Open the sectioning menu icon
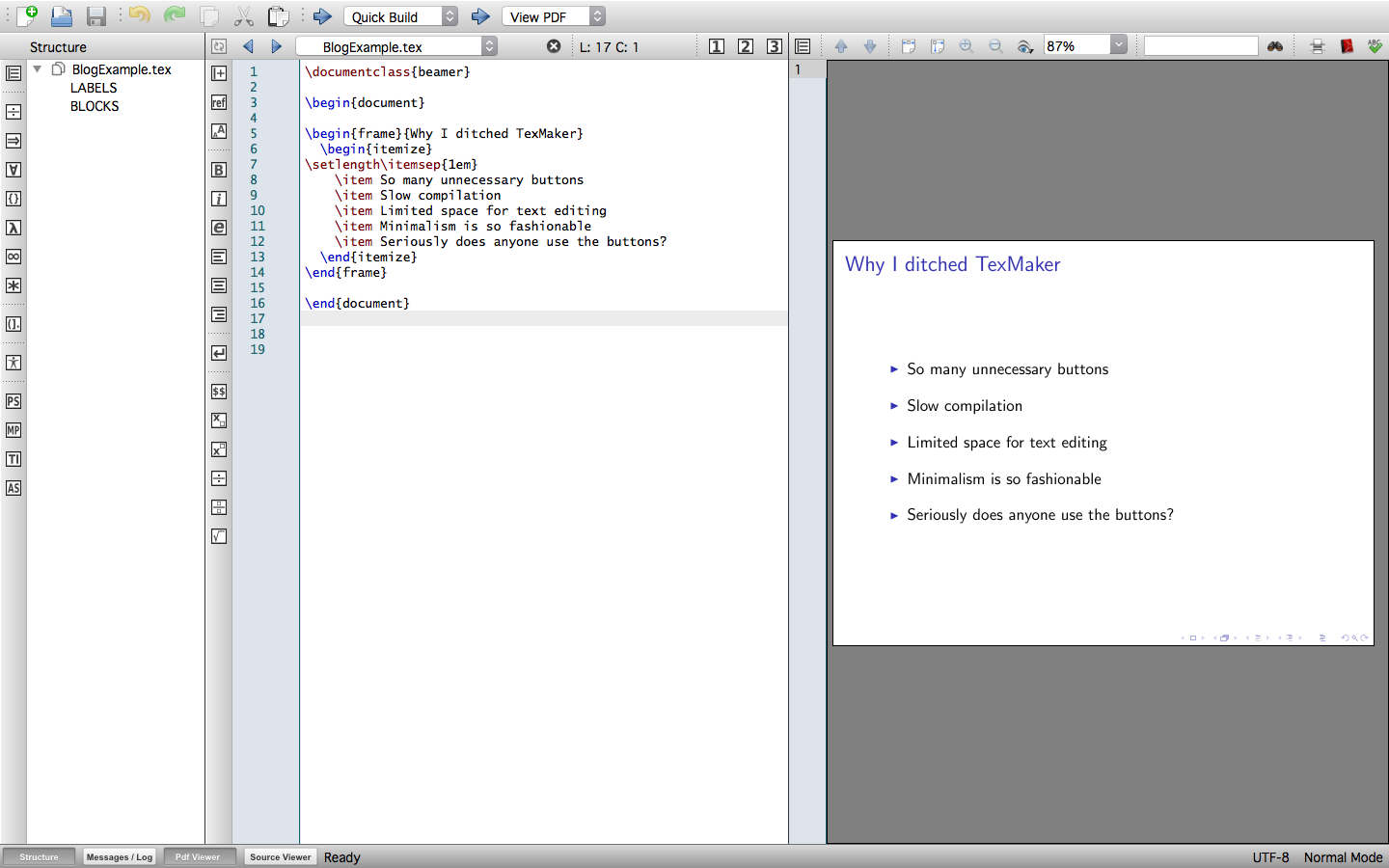The height and width of the screenshot is (868, 1389). click(x=219, y=73)
